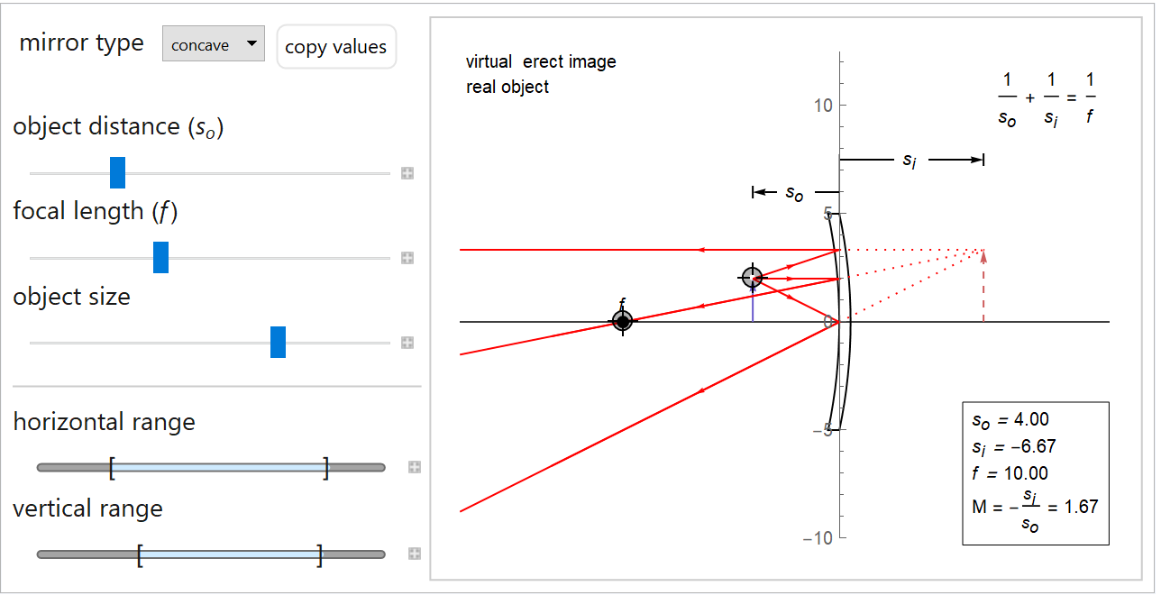
Task: Expand horizontal range controls plus icon
Action: [x=414, y=467]
